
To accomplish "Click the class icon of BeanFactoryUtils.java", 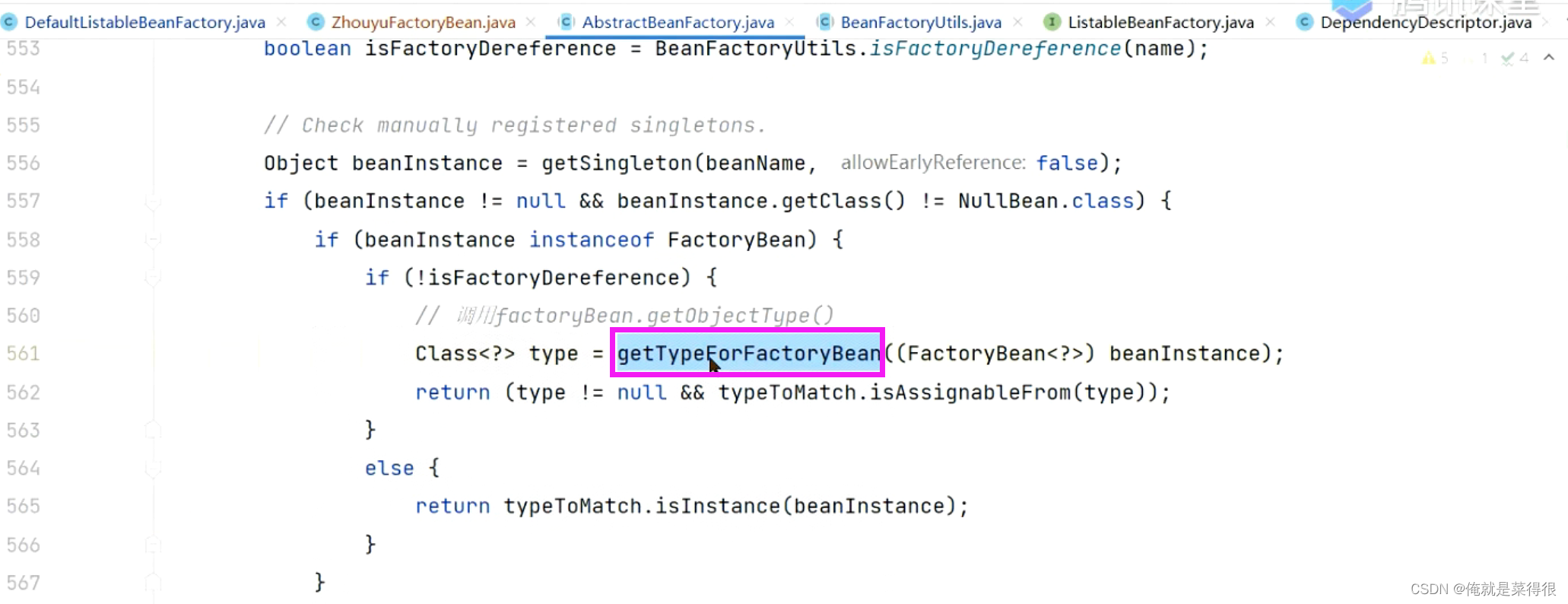I will point(824,22).
